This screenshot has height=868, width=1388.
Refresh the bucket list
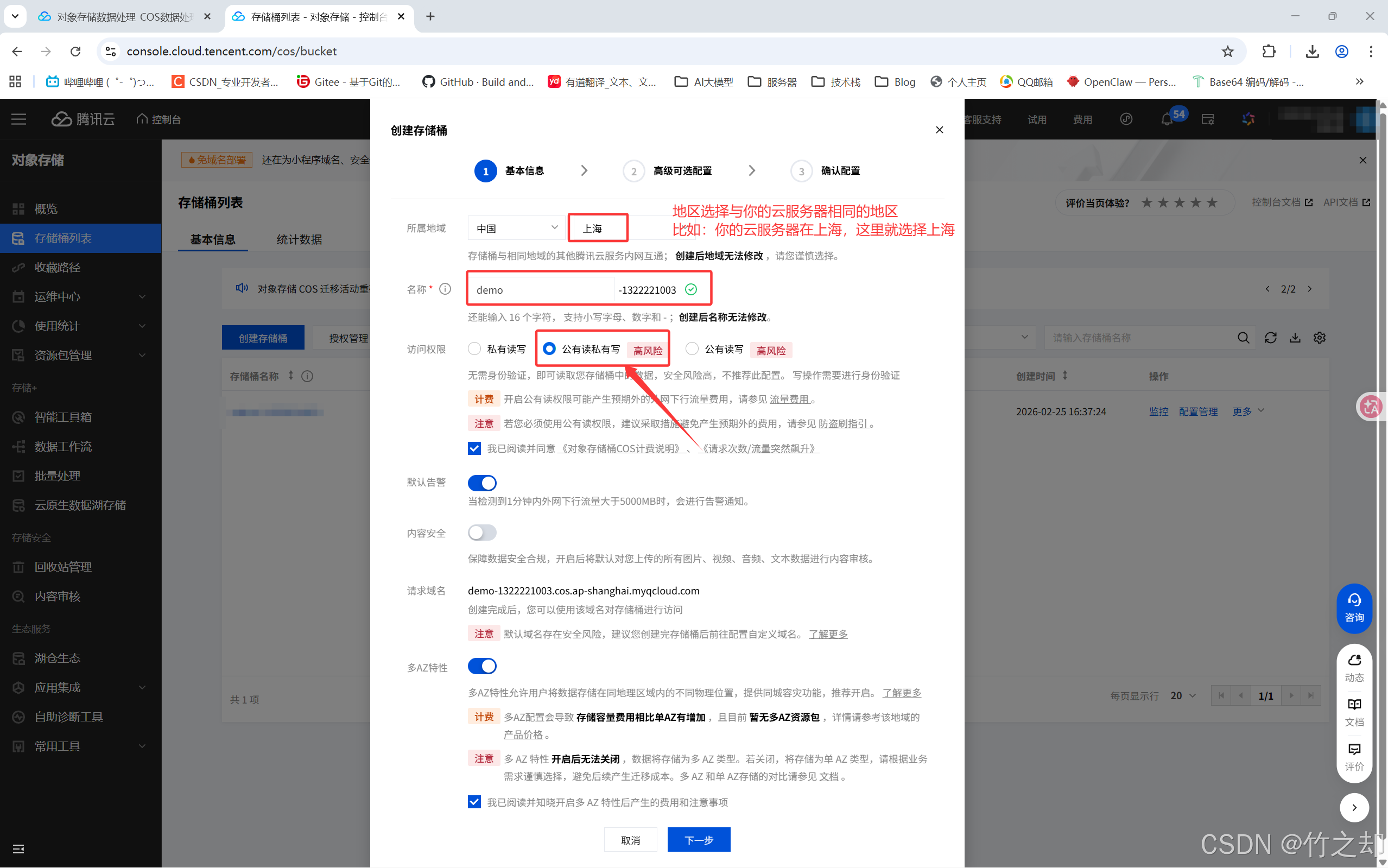[x=1270, y=338]
